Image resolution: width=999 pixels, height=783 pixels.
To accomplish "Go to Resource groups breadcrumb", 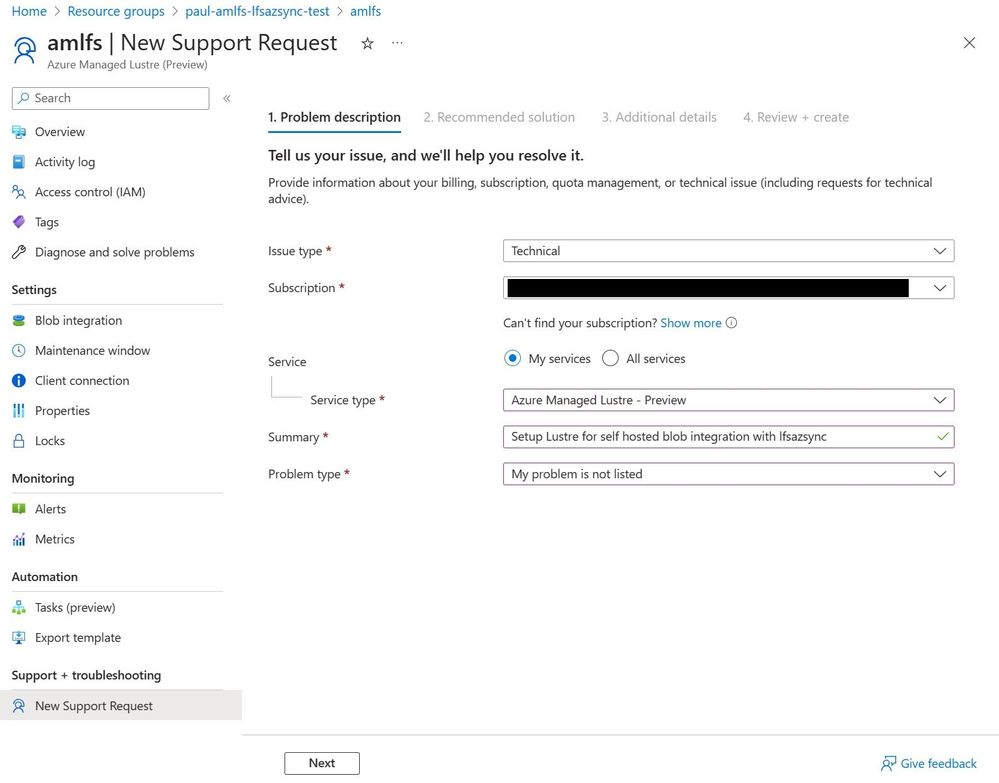I will point(116,11).
